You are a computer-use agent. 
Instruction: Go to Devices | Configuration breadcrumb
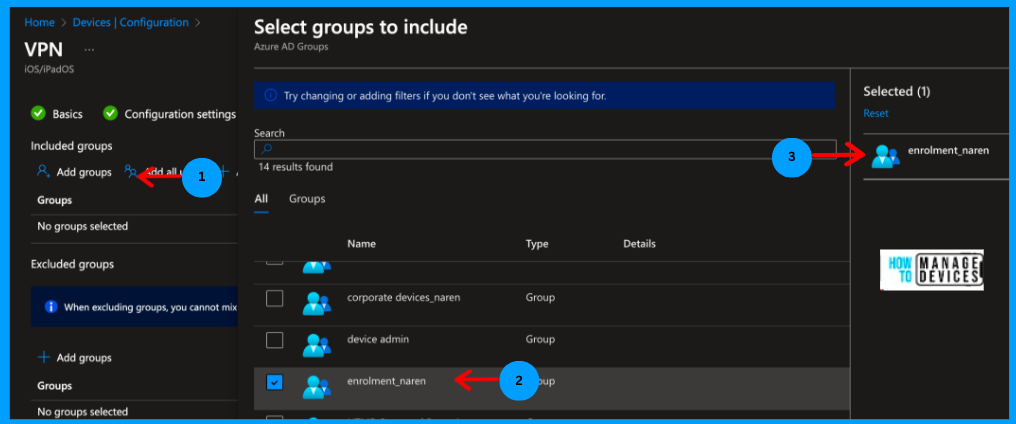point(130,23)
